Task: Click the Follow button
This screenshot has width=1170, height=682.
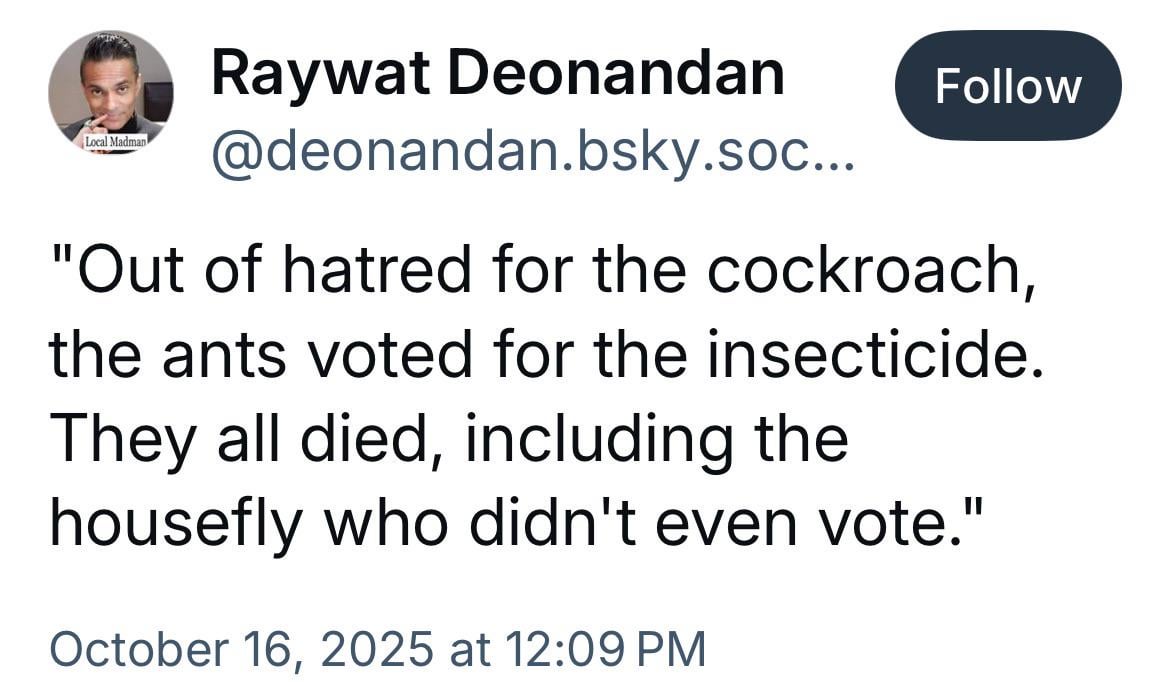Action: [1007, 86]
